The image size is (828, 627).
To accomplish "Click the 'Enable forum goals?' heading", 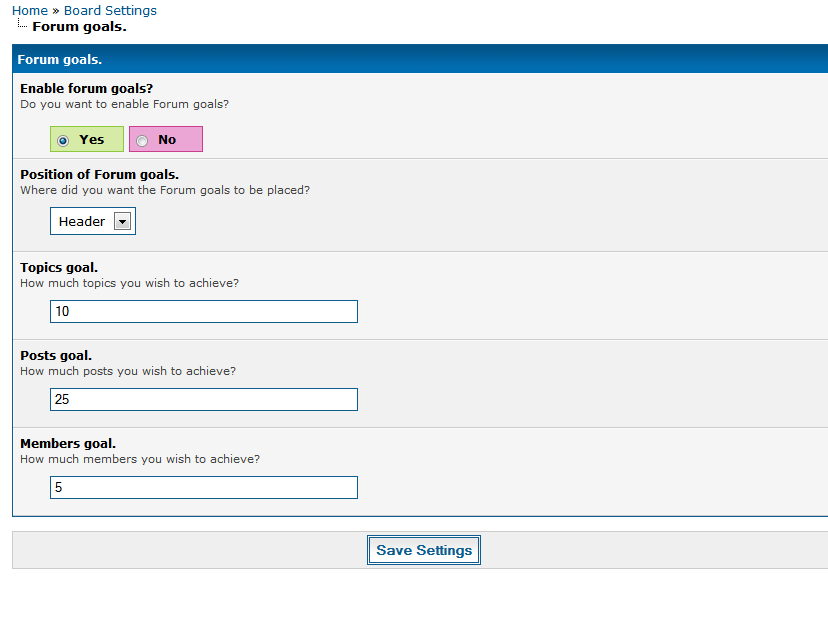I will coord(86,89).
